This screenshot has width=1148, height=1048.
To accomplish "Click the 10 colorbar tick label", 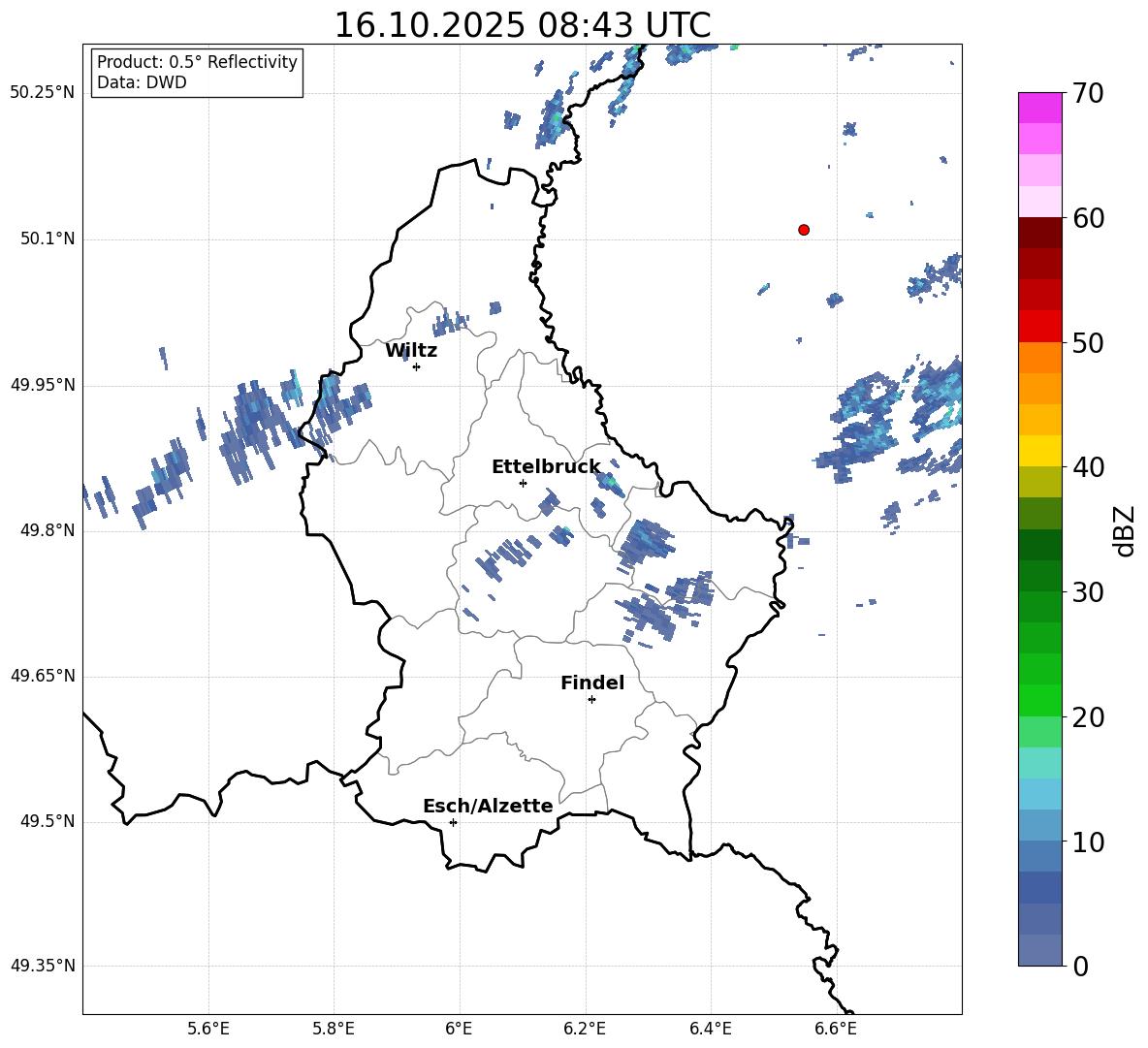I will [1088, 842].
